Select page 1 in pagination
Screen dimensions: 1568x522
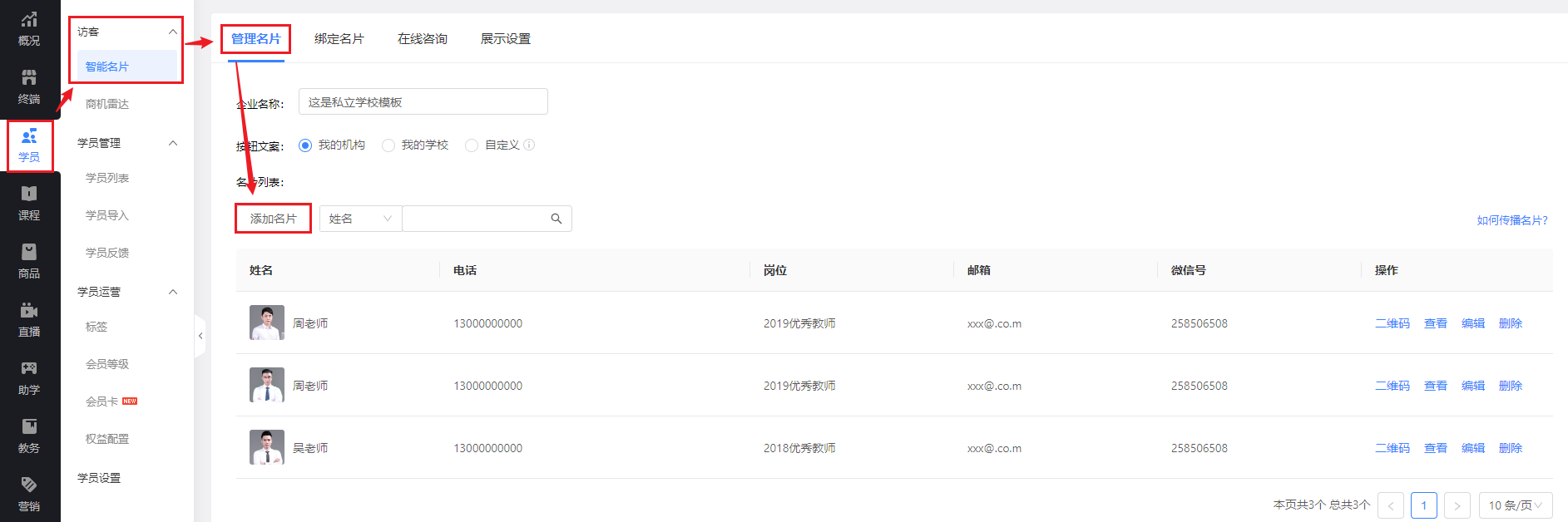1424,505
